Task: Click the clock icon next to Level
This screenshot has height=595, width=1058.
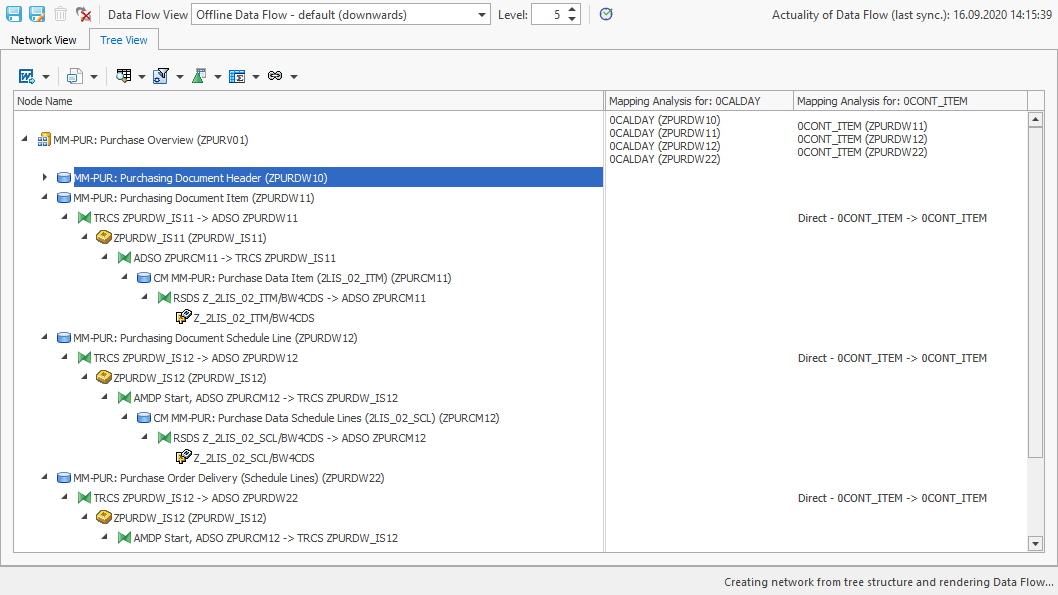Action: [607, 14]
